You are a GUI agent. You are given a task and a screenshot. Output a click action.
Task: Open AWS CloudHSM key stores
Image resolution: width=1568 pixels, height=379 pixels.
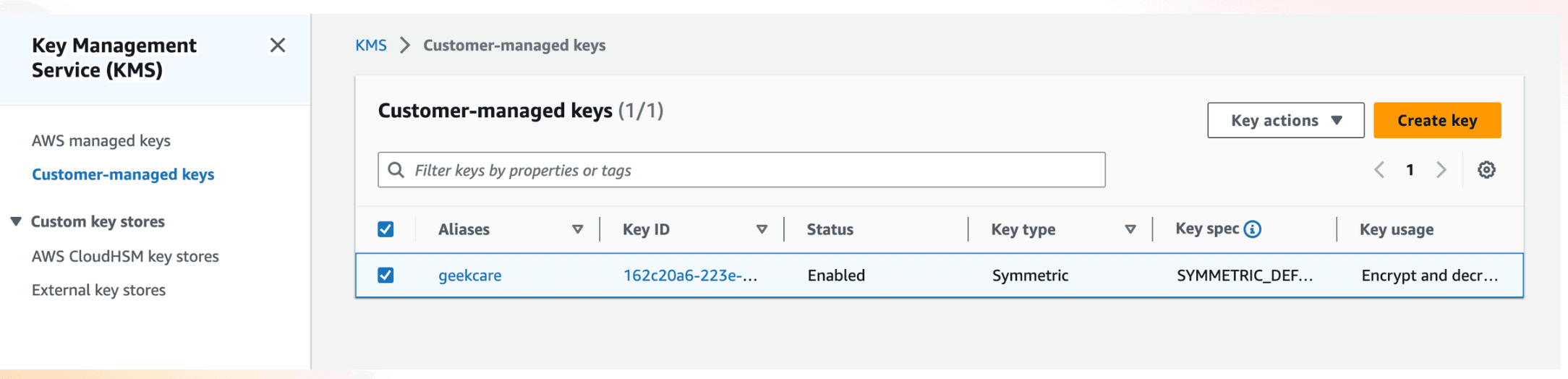(x=125, y=256)
